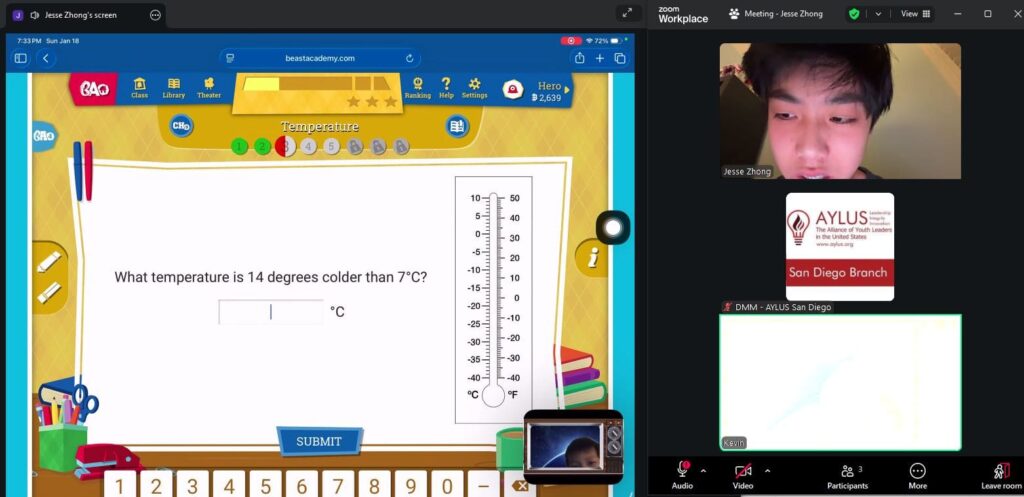The image size is (1024, 497).
Task: Expand the video options arrow
Action: [x=767, y=470]
